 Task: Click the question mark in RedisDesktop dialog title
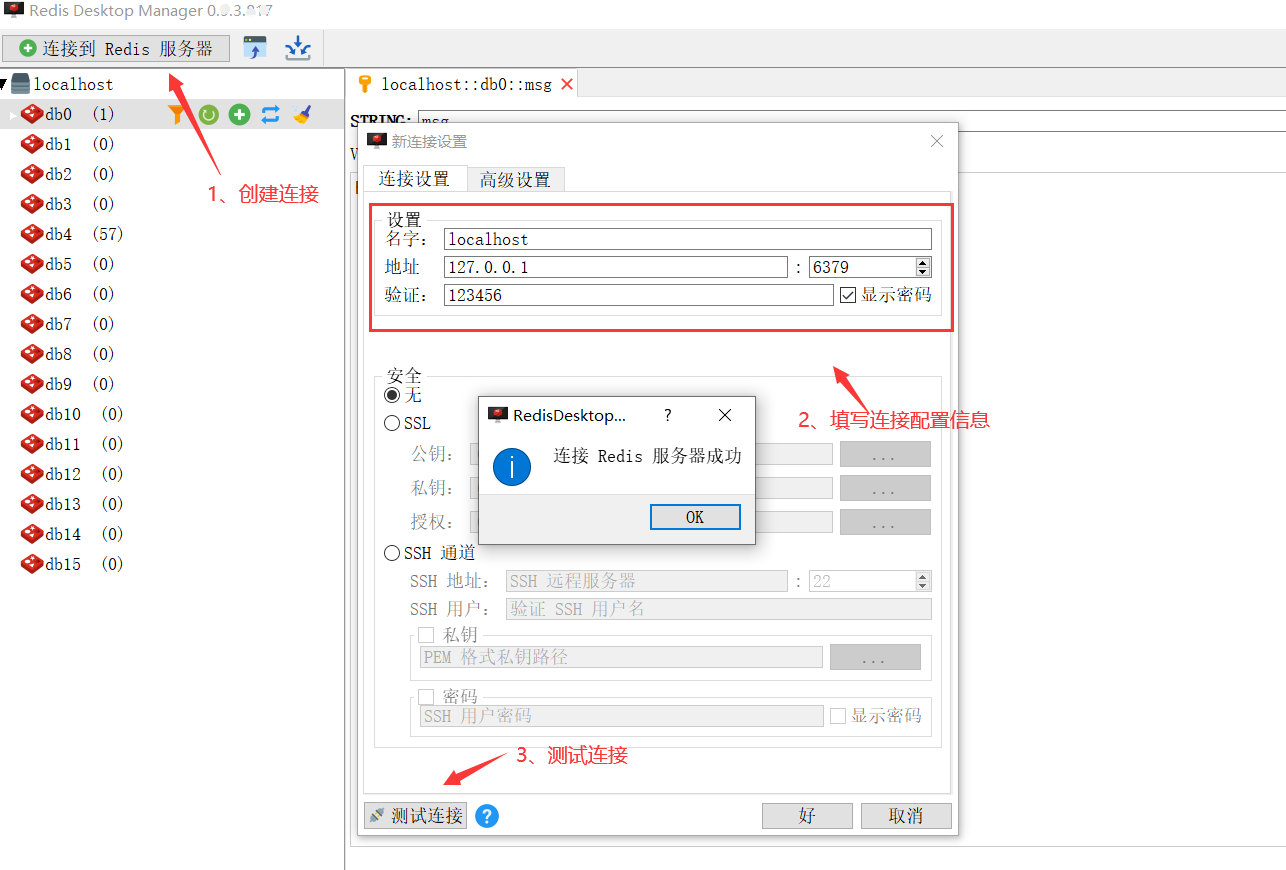point(668,415)
